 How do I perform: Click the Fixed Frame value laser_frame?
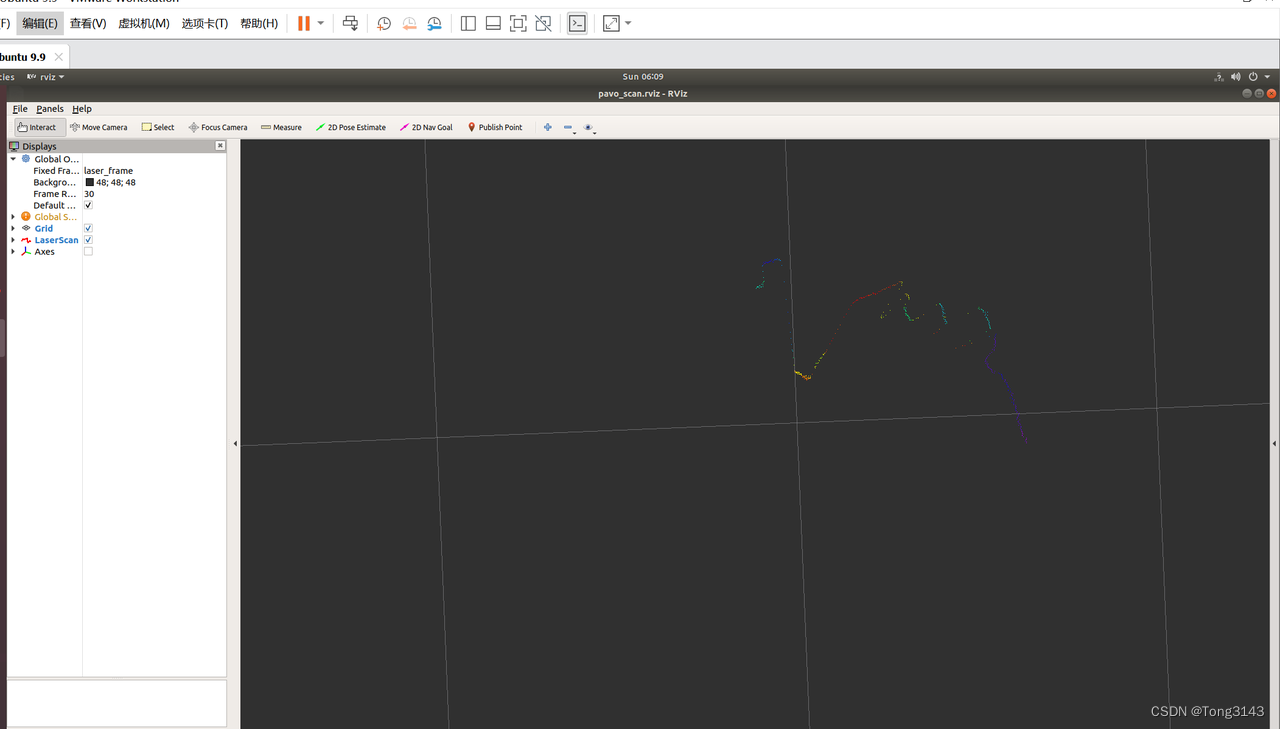tap(108, 171)
